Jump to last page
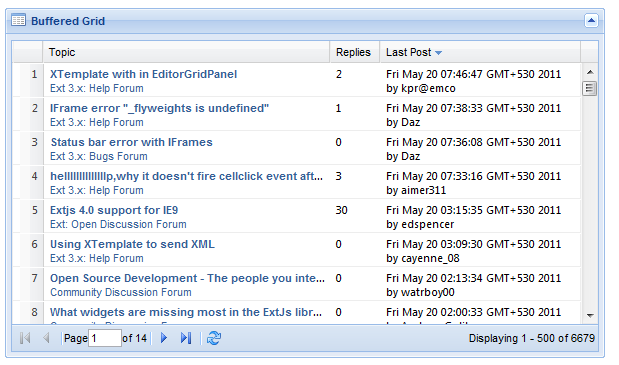 [x=186, y=338]
